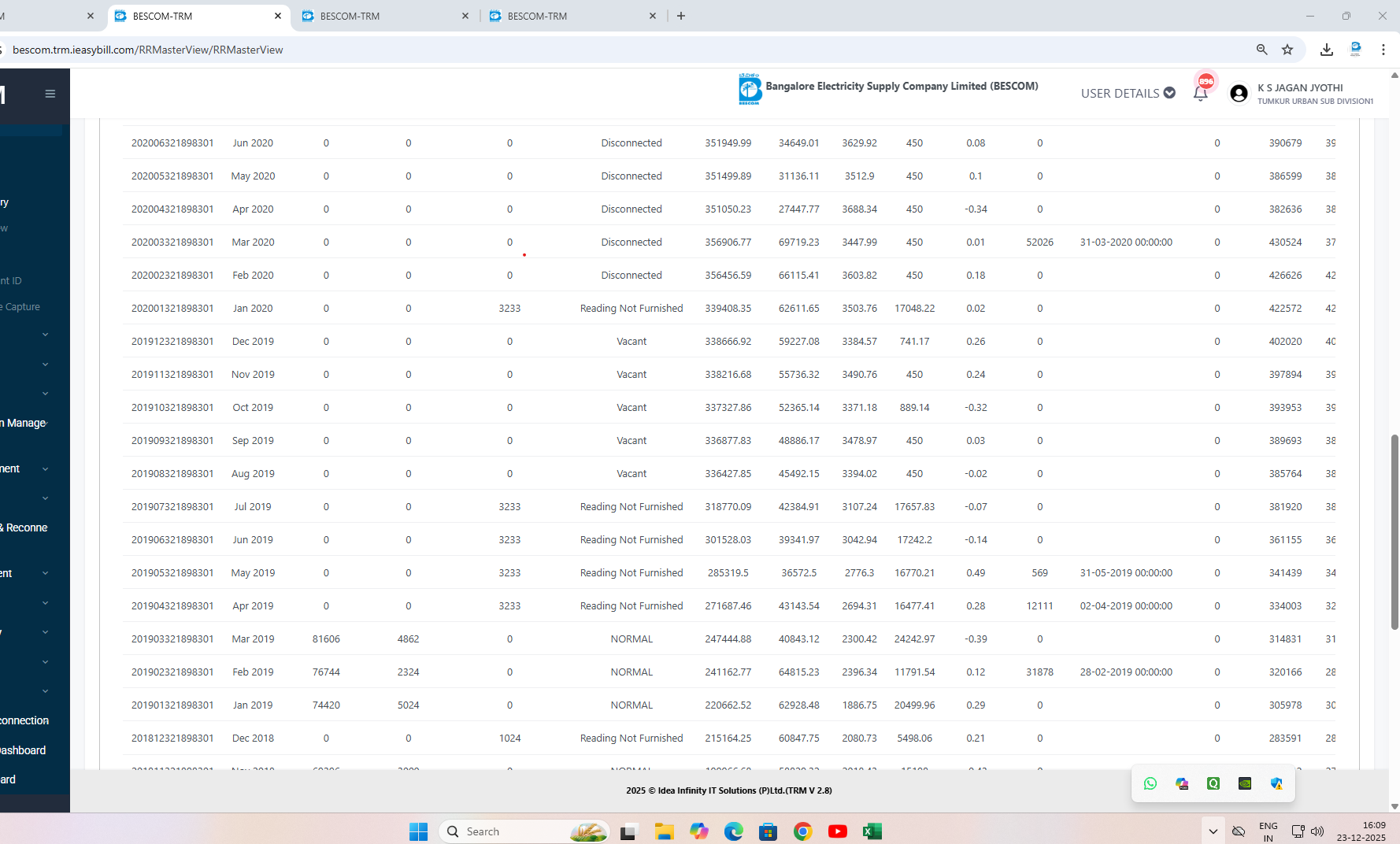Open WhatsApp from the tray popup
Viewport: 1400px width, 844px height.
pyautogui.click(x=1150, y=783)
